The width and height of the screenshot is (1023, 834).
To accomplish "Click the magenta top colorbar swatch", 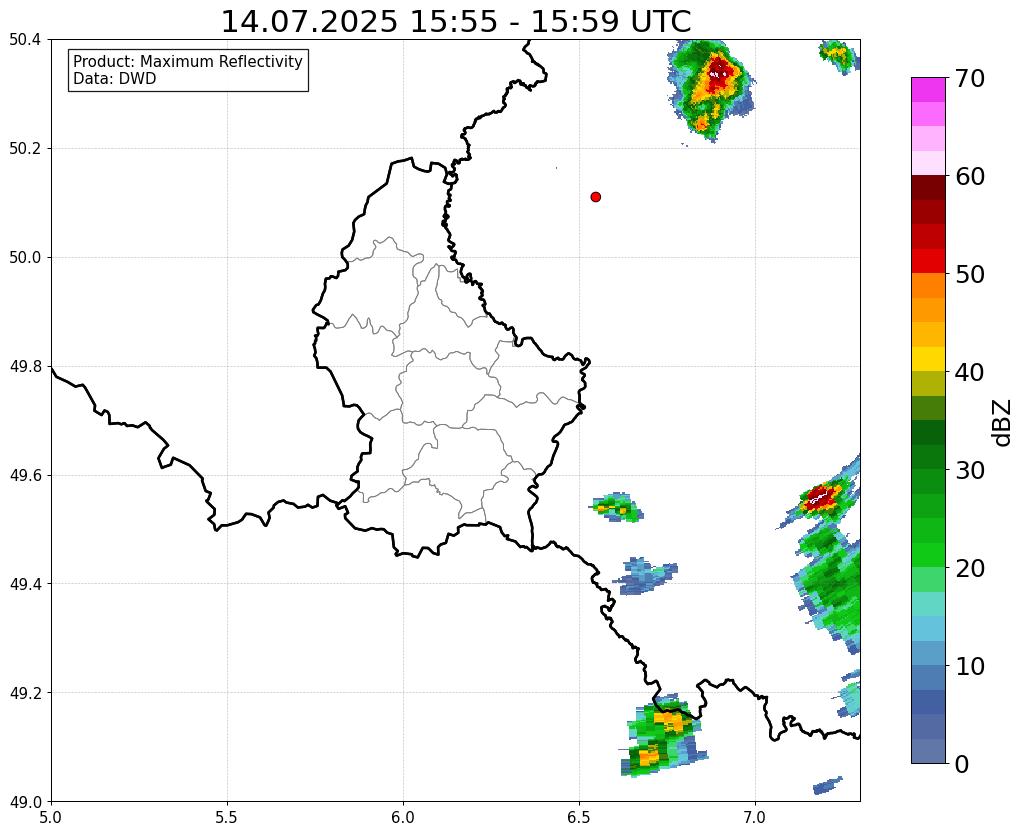I will [x=928, y=90].
